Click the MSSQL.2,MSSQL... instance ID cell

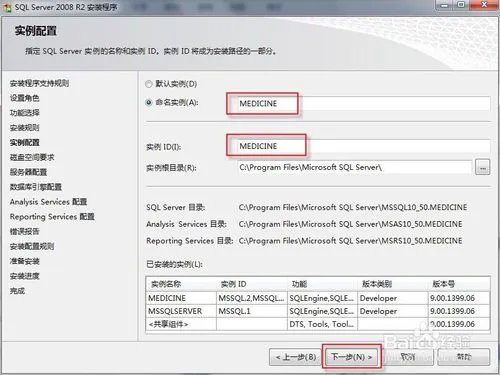[x=252, y=298]
